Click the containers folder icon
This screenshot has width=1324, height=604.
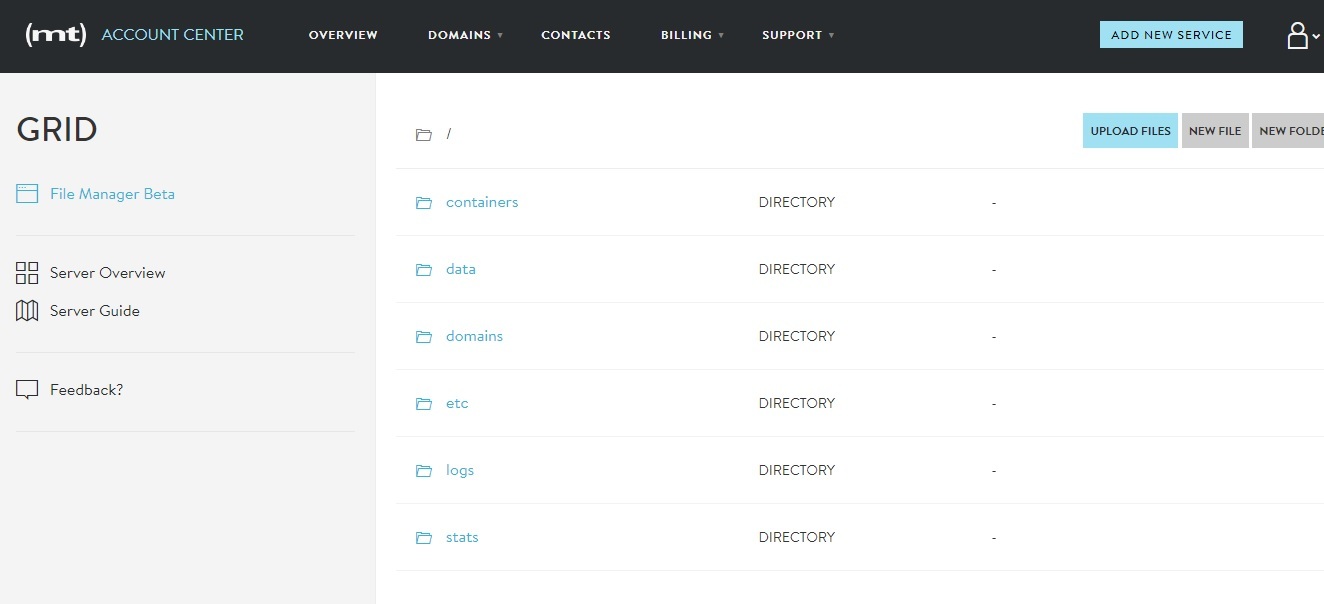(x=424, y=203)
